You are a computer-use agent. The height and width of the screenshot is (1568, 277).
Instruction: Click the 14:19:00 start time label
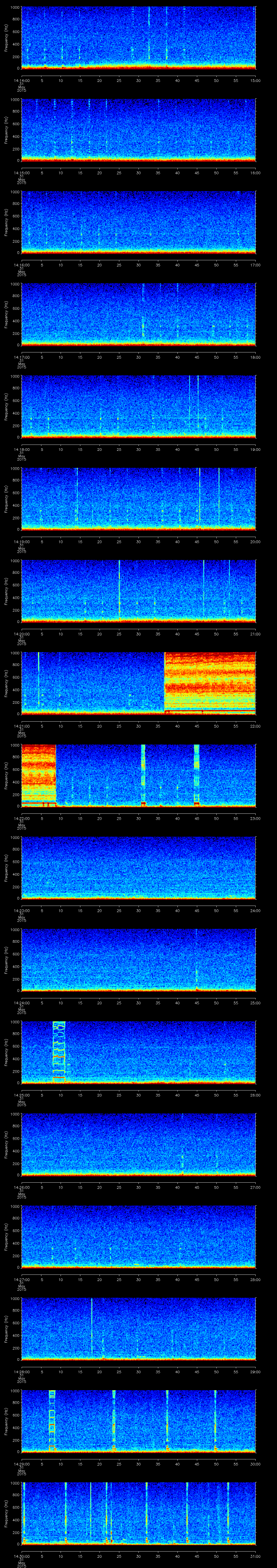[21, 542]
